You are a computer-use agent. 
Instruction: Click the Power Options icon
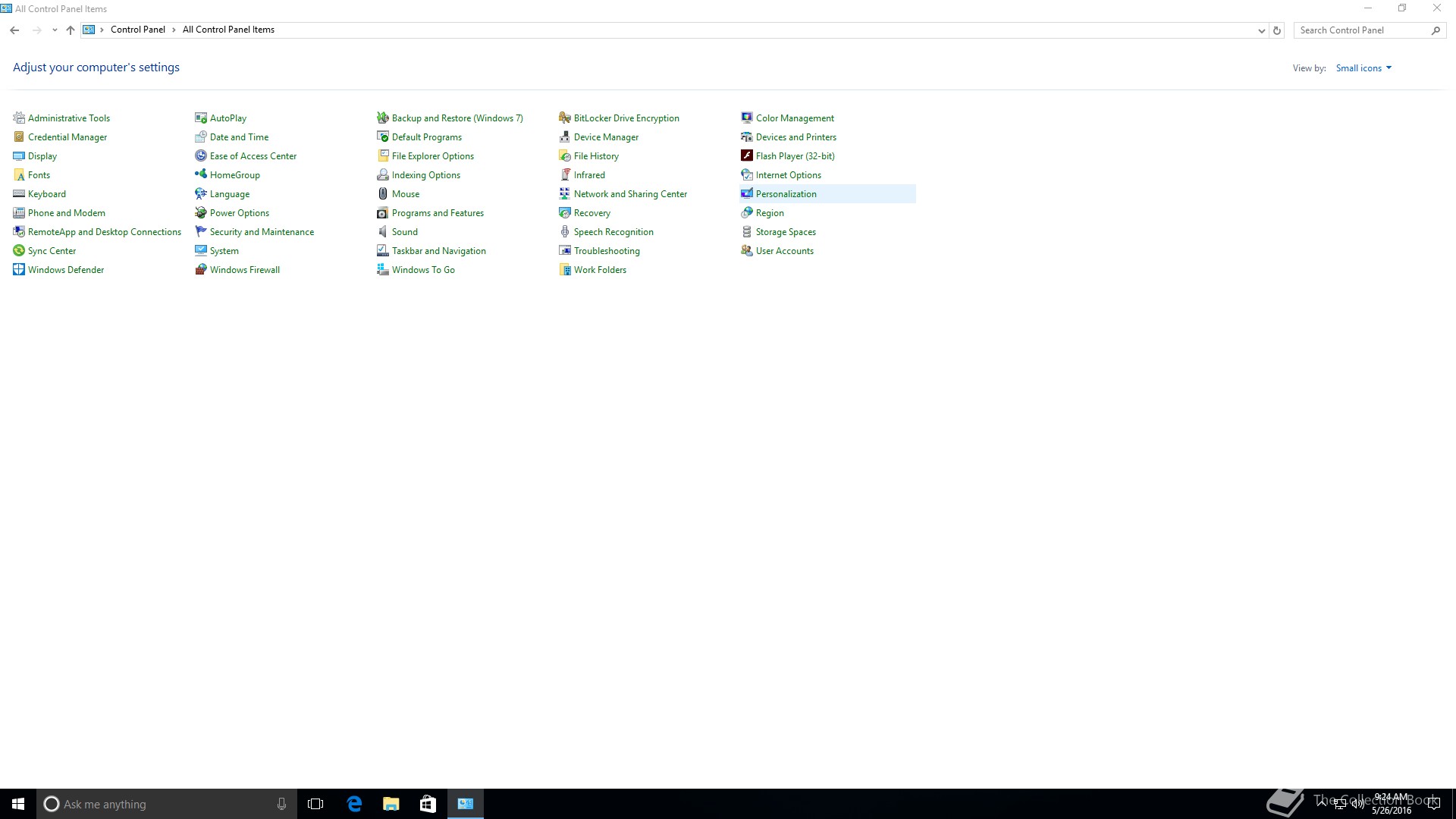(x=201, y=212)
